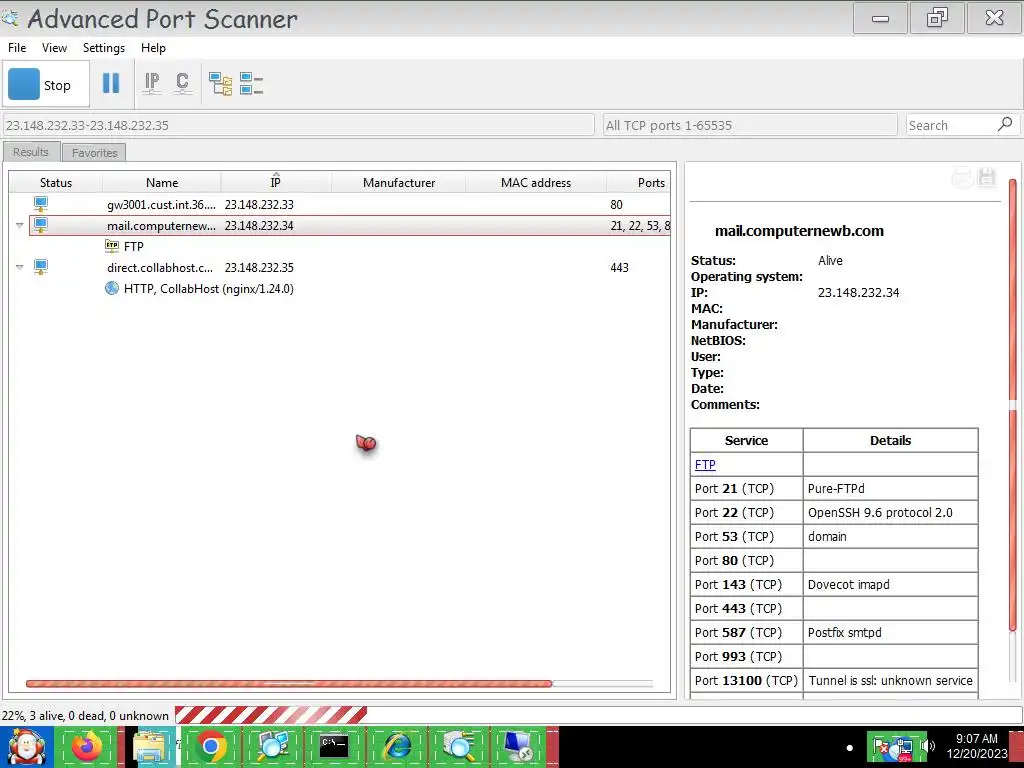The width and height of the screenshot is (1024, 768).
Task: Select the direct.collabhost host name
Action: (x=160, y=267)
